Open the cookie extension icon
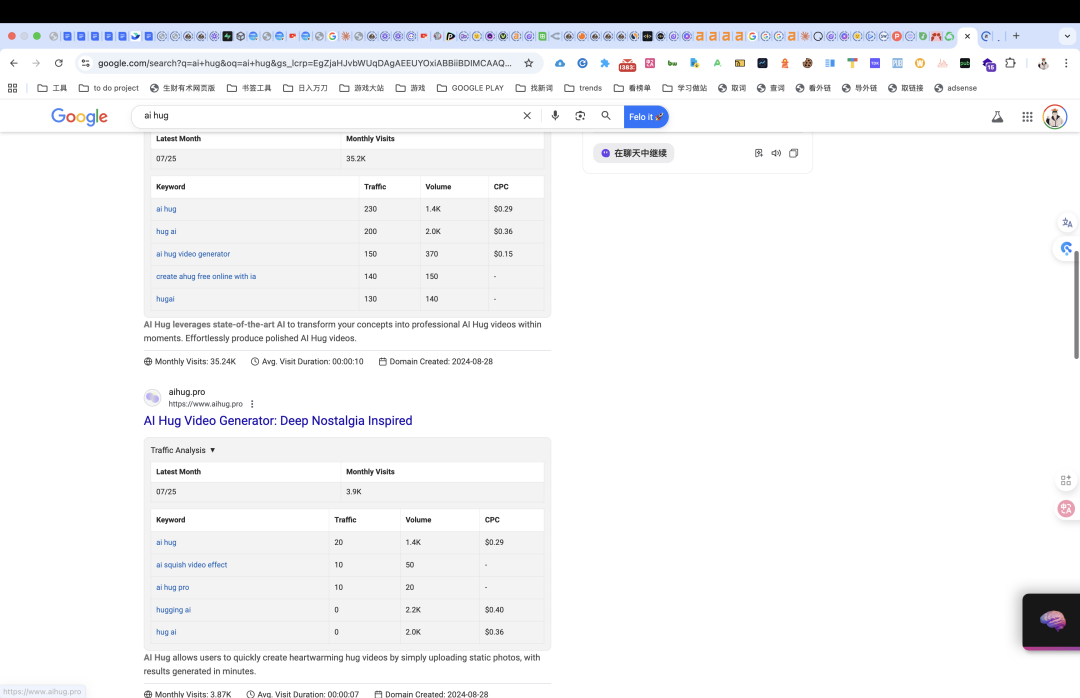Viewport: 1080px width, 698px height. click(807, 63)
